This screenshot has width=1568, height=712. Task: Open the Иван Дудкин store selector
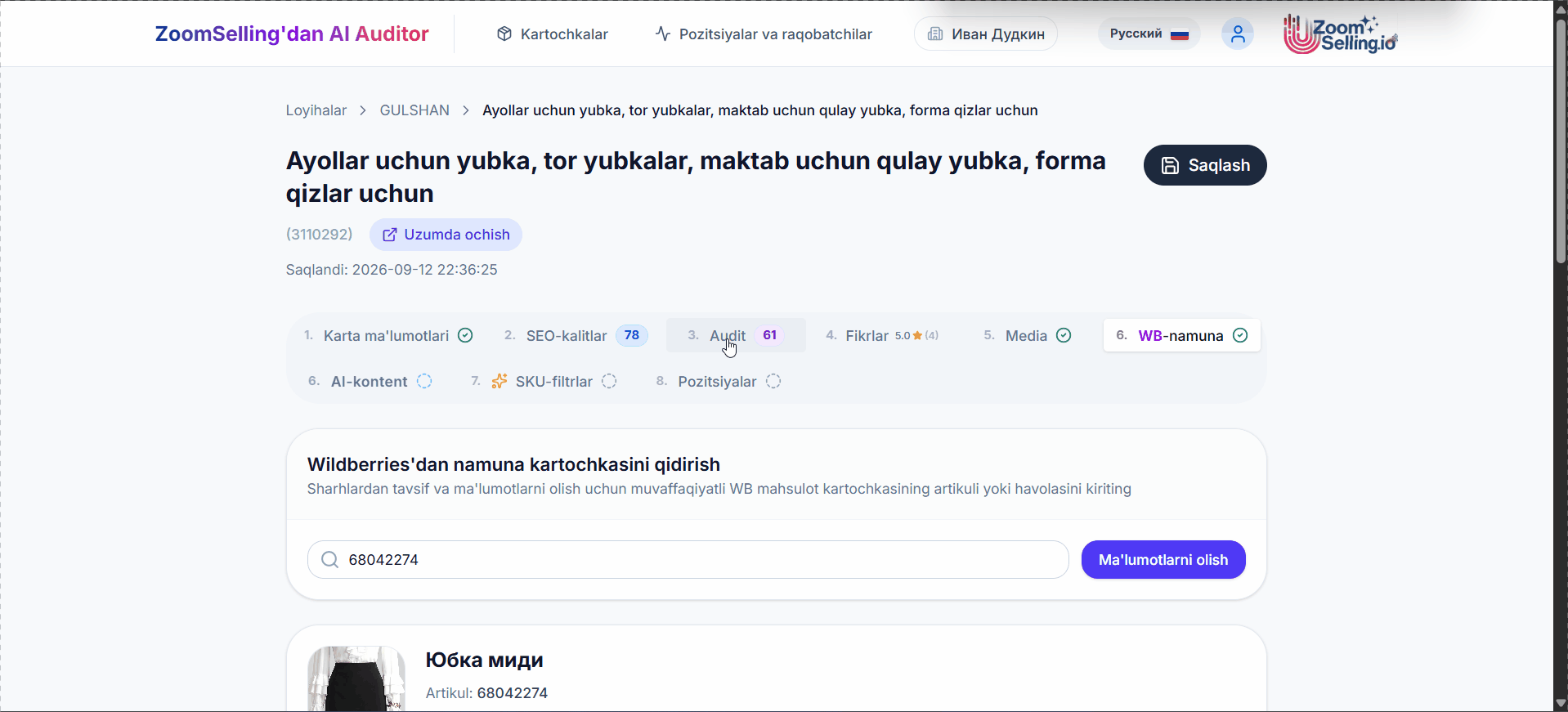point(986,34)
